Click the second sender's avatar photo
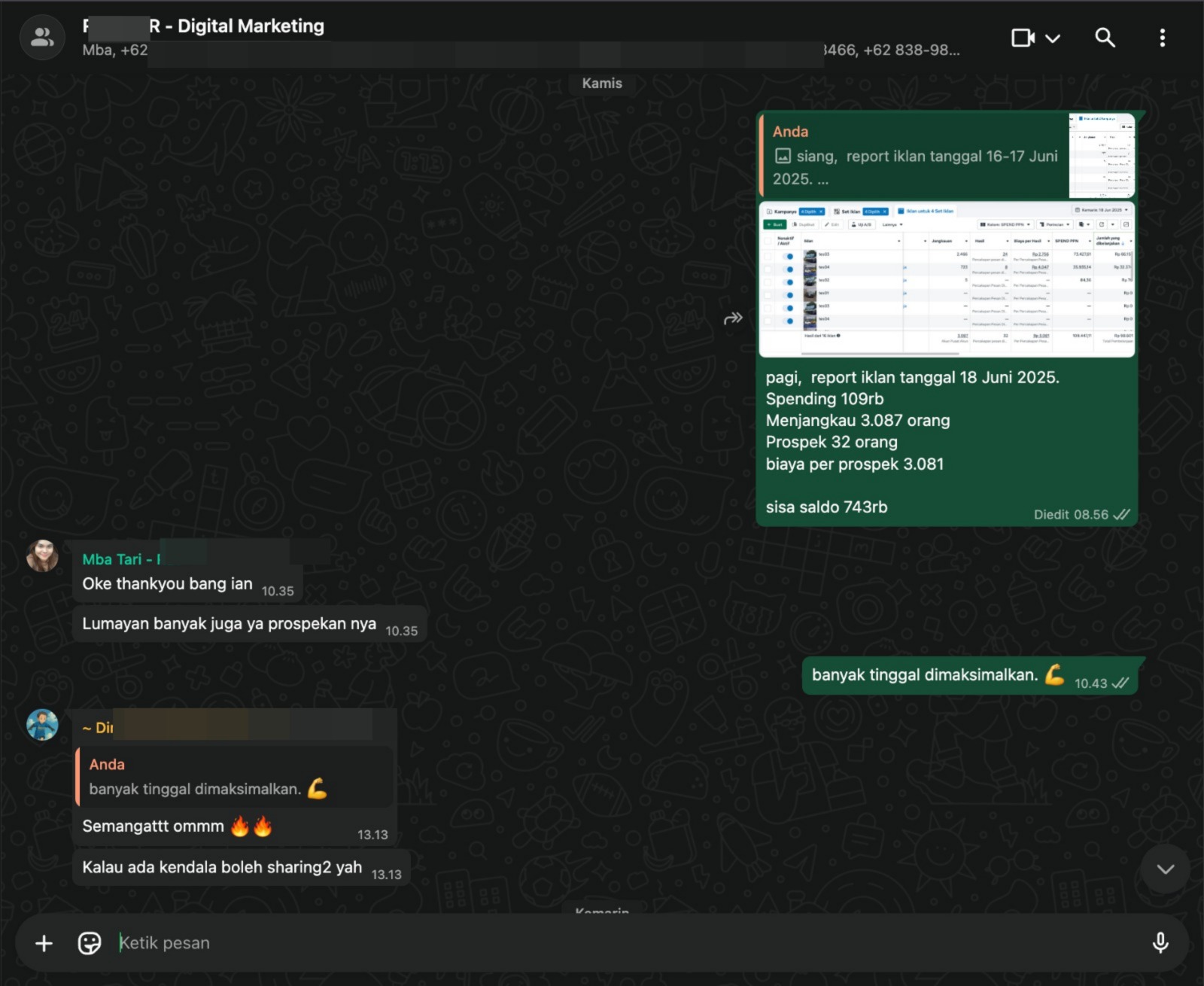Screen dimensions: 1204x986 coord(42,725)
